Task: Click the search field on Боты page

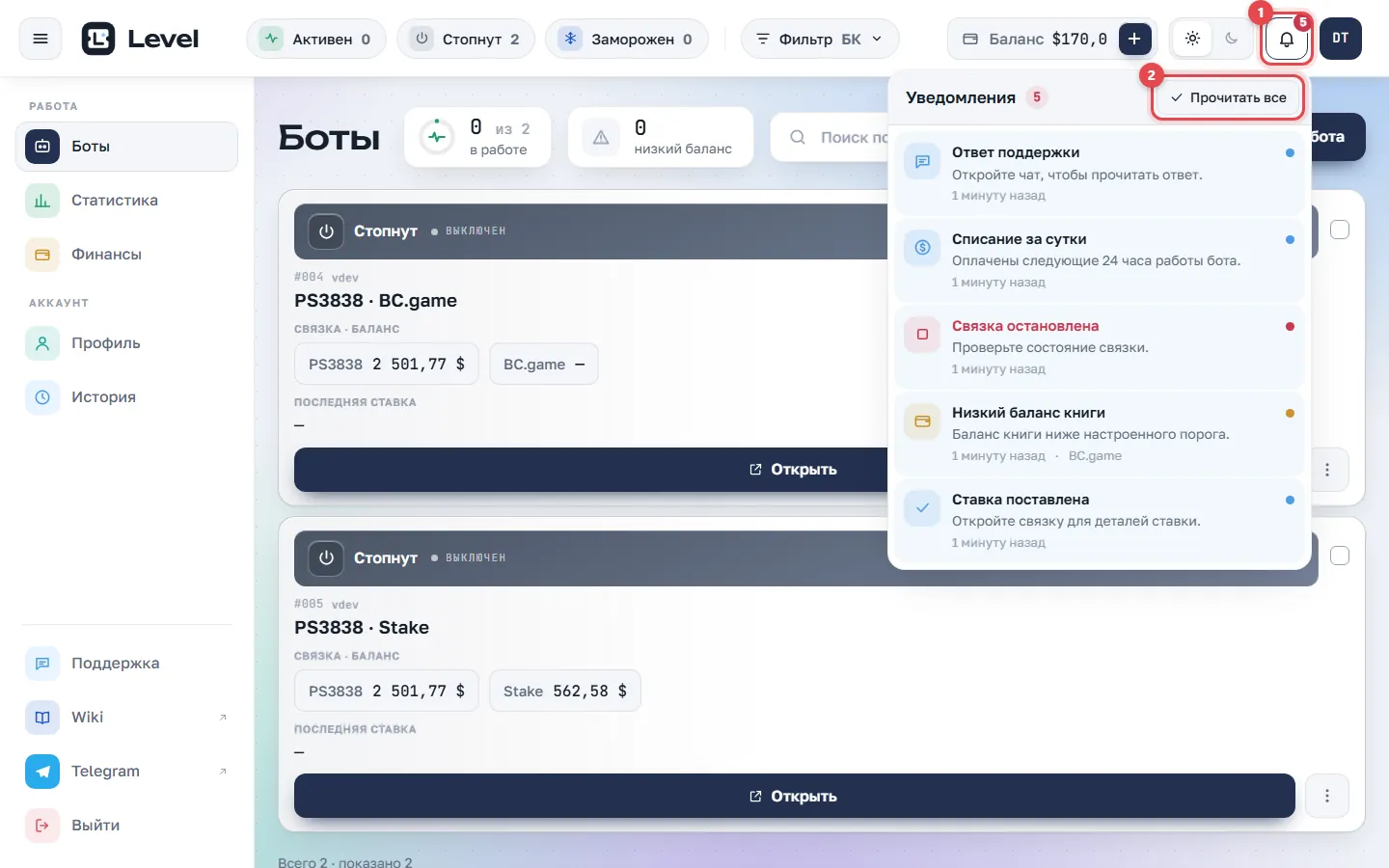Action: click(x=830, y=137)
